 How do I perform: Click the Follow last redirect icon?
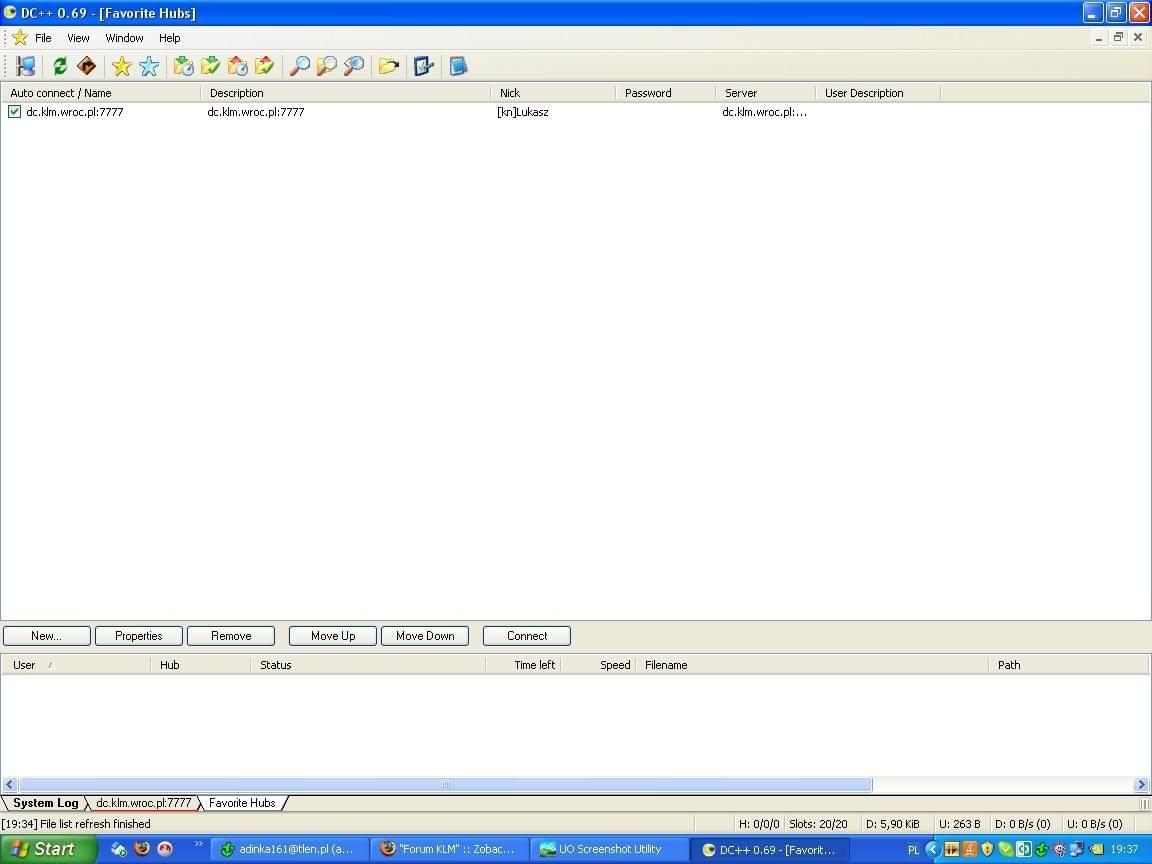coord(87,66)
